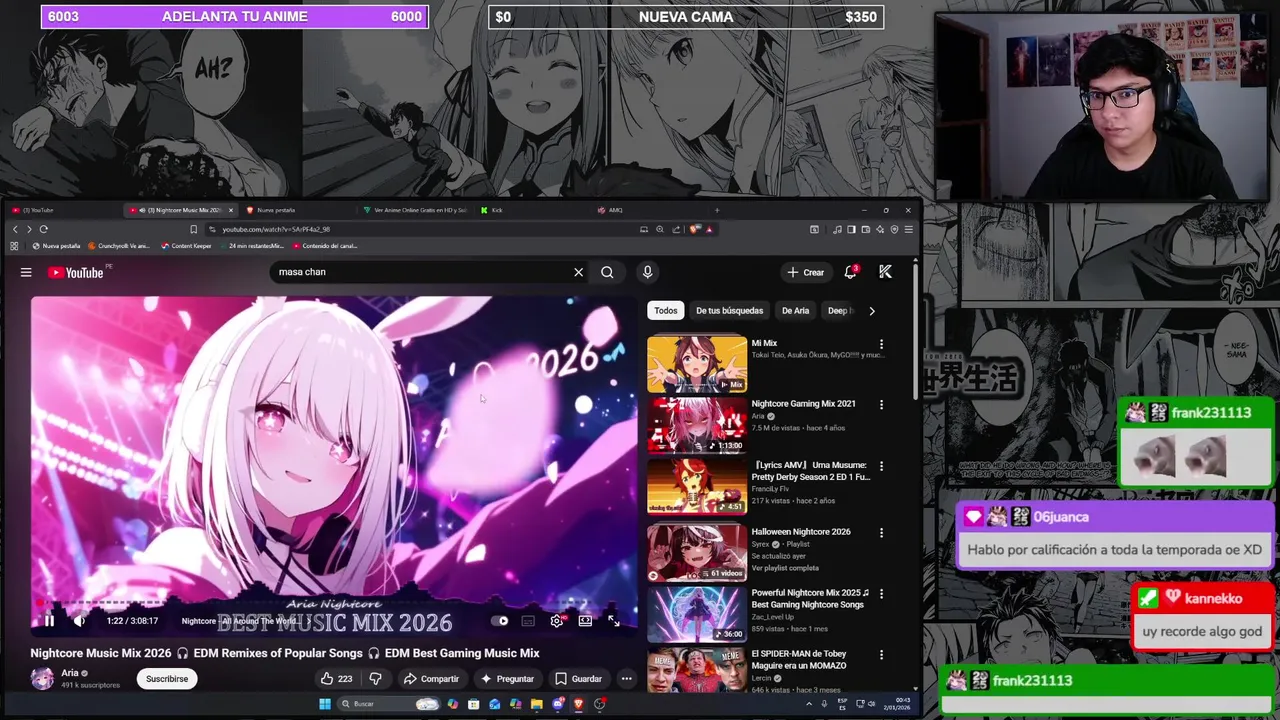Open 'Ver playlist completa' link

(x=785, y=568)
